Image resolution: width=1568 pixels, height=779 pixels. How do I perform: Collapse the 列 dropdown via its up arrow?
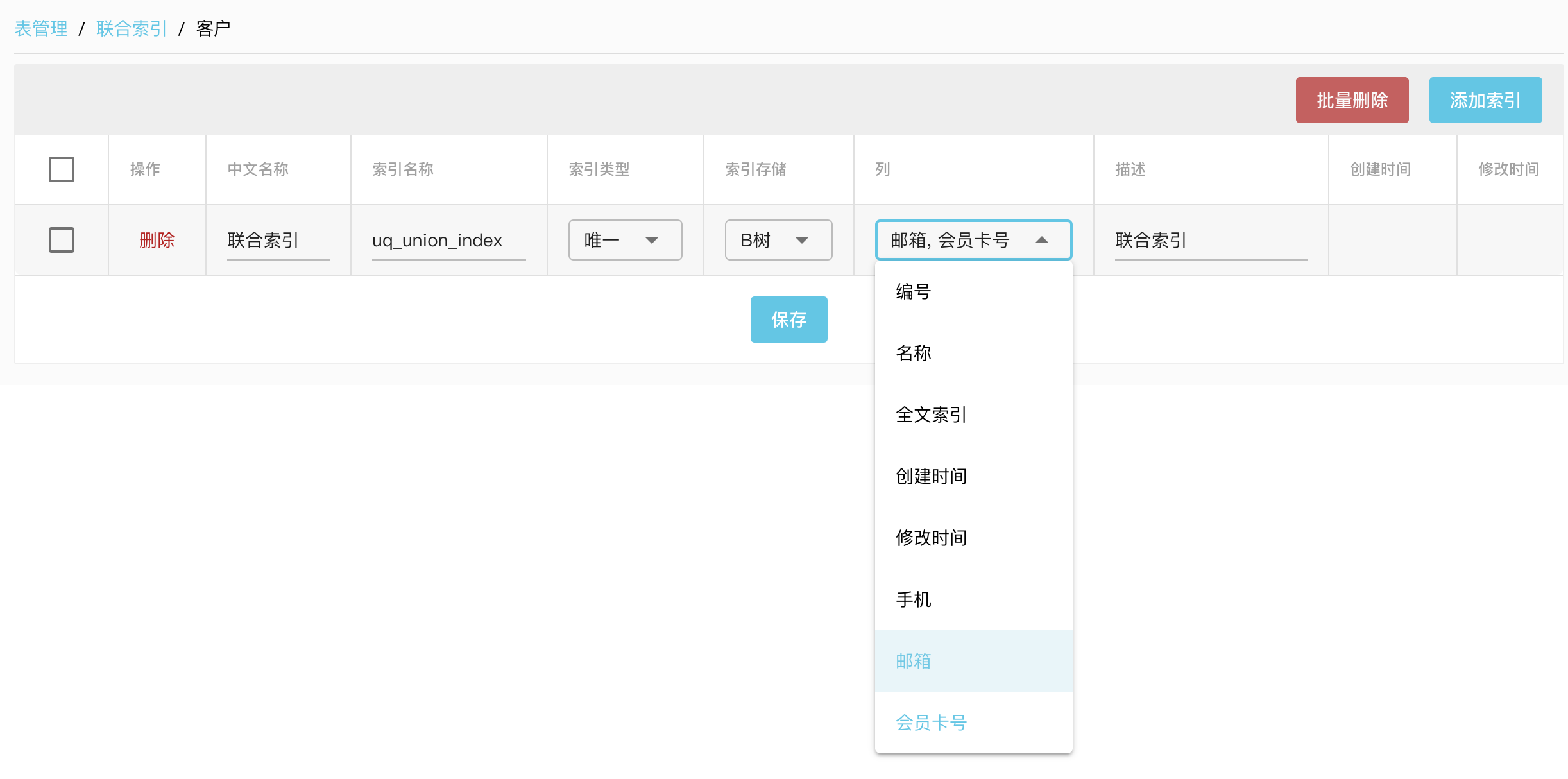coord(1042,240)
